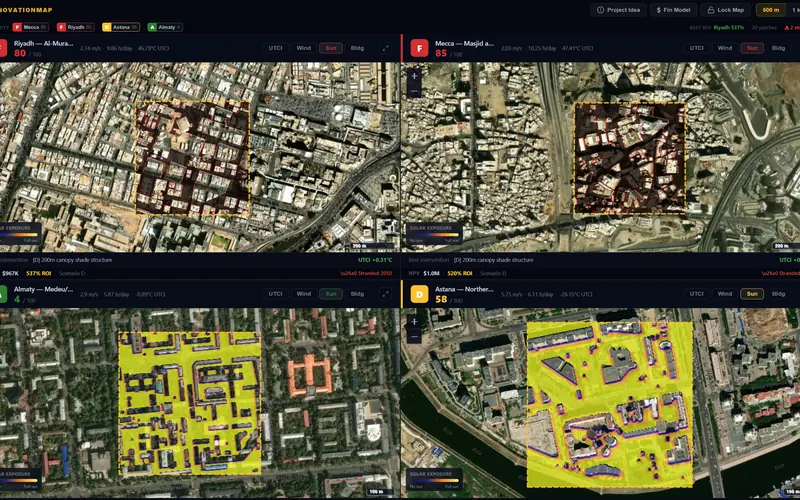Select the Riyadh city chip
This screenshot has width=800, height=500.
click(76, 27)
